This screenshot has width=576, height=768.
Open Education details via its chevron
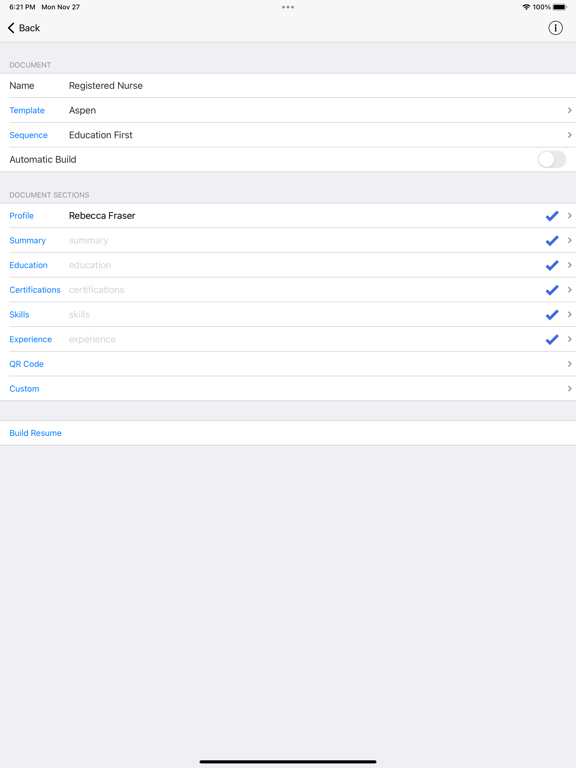point(569,265)
